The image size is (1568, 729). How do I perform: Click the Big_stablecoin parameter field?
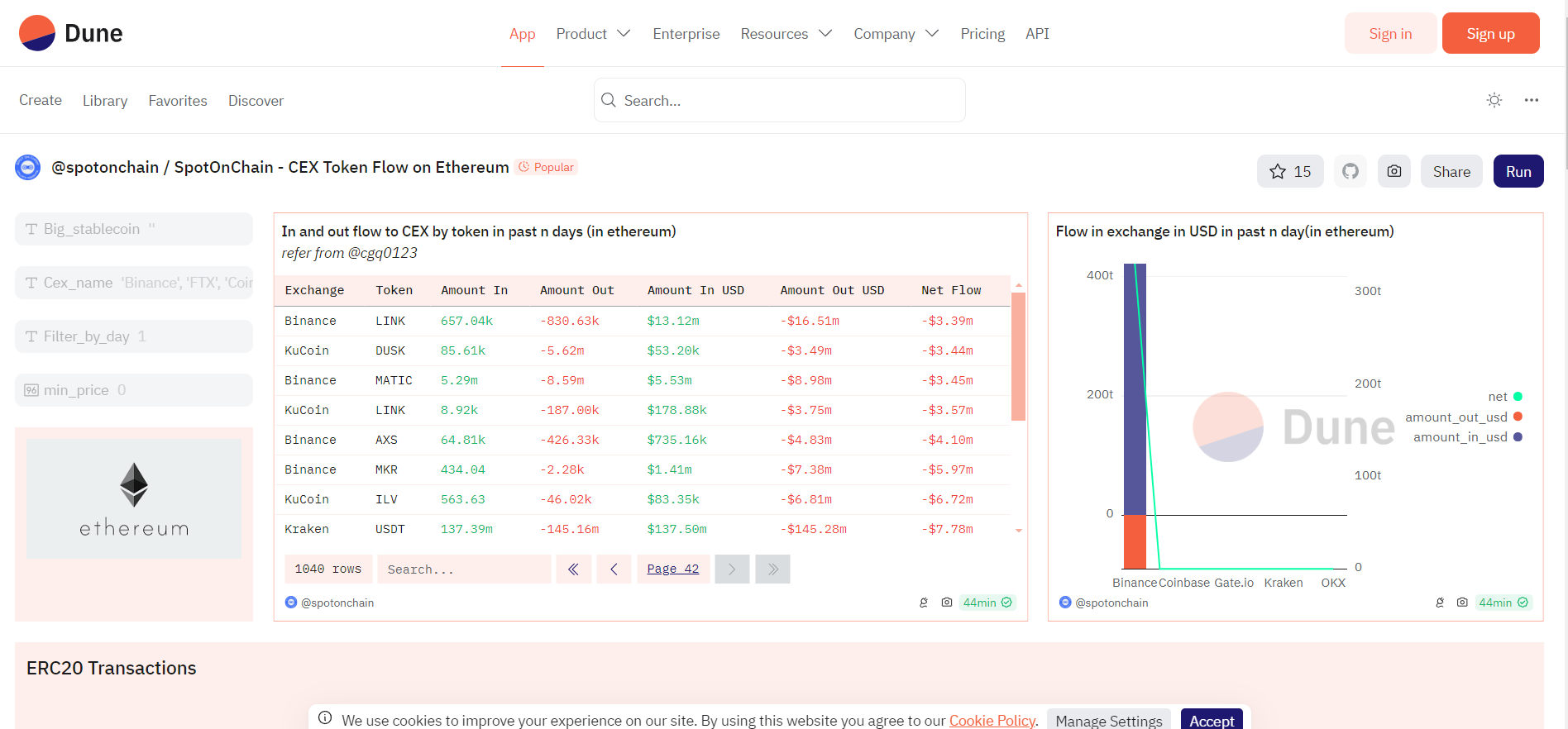pos(134,229)
